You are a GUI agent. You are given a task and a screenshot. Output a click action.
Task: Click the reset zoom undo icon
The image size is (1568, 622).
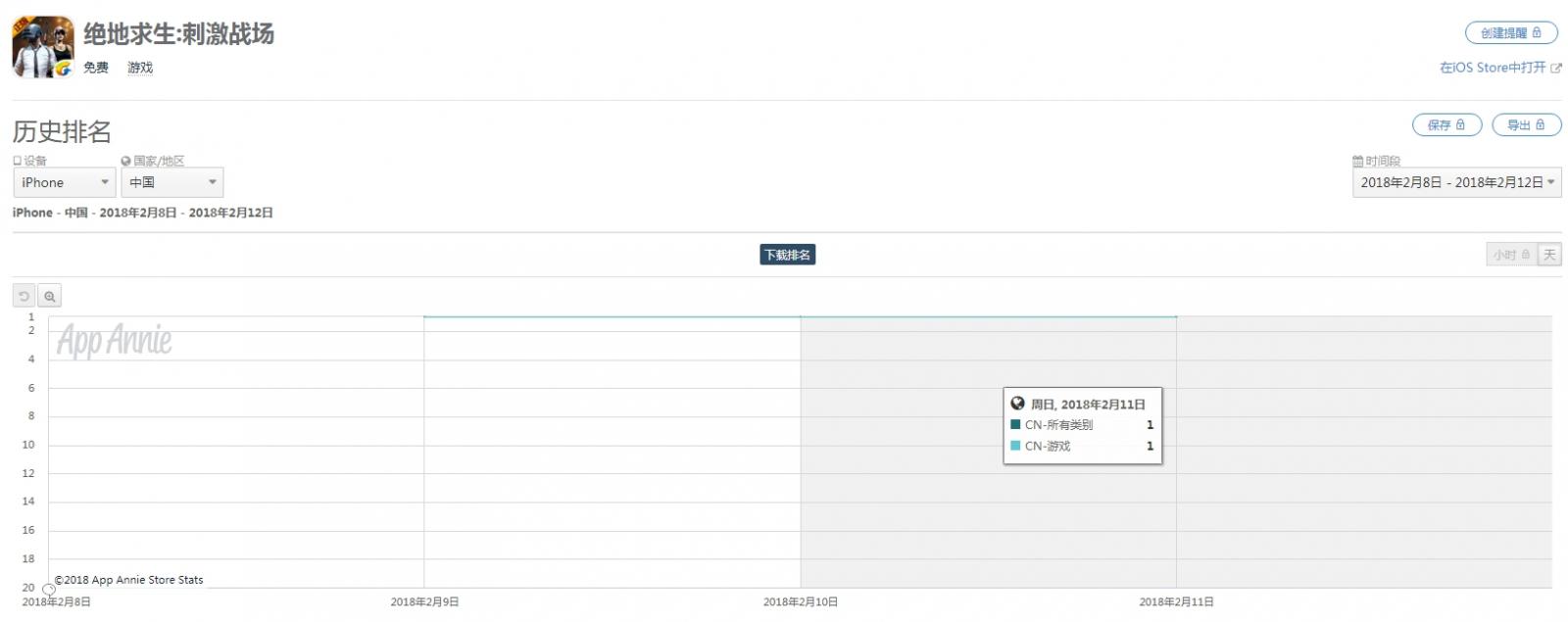[x=24, y=296]
